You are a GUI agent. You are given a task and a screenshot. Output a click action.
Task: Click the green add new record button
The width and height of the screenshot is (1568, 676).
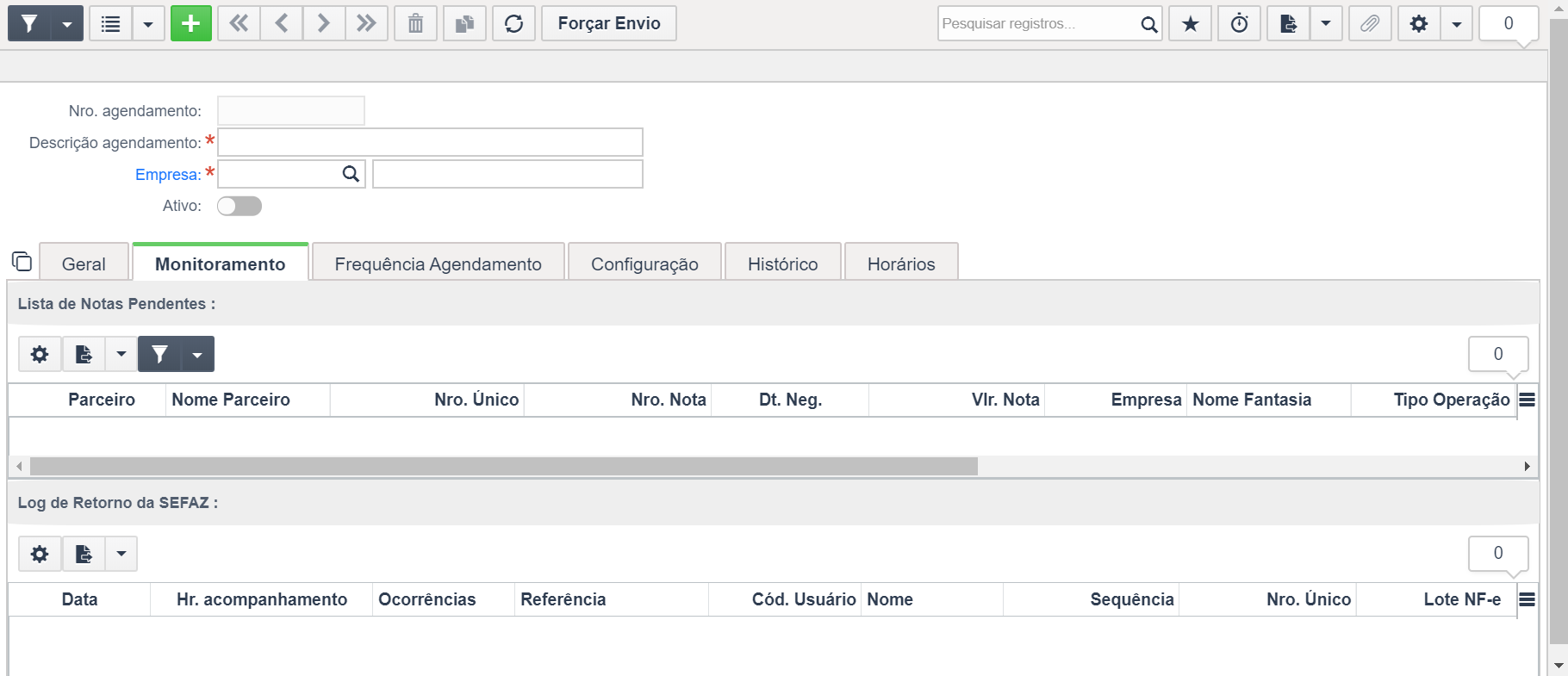coord(190,23)
